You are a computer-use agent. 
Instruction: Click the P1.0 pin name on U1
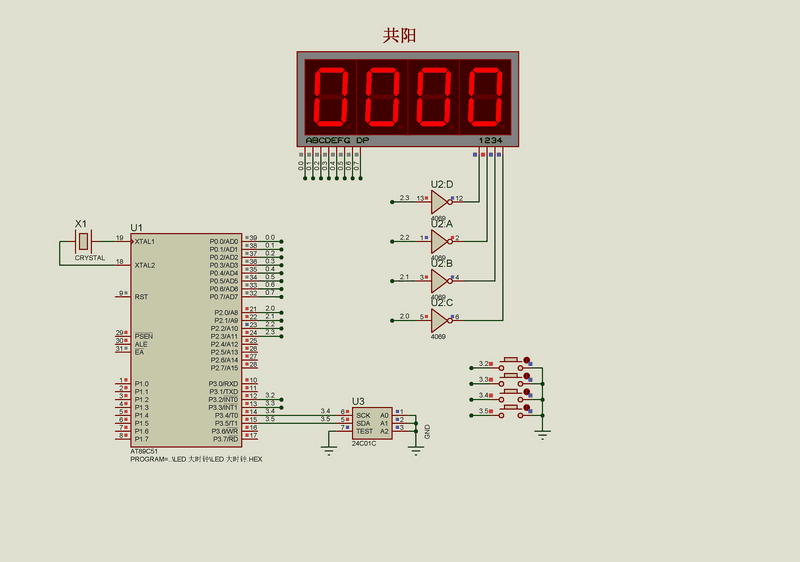coord(142,384)
